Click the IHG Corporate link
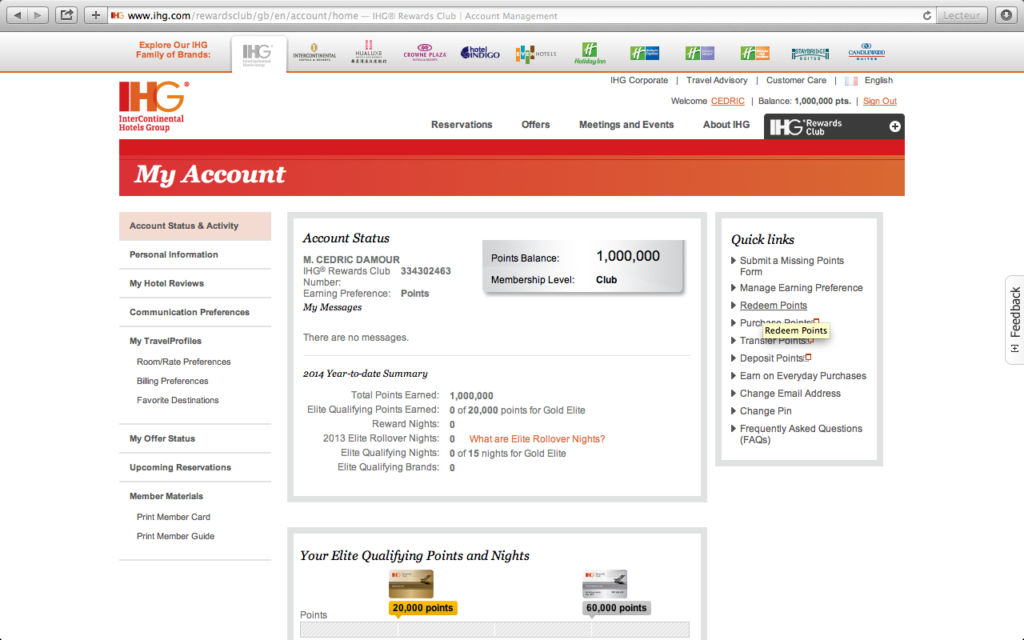 coord(639,80)
